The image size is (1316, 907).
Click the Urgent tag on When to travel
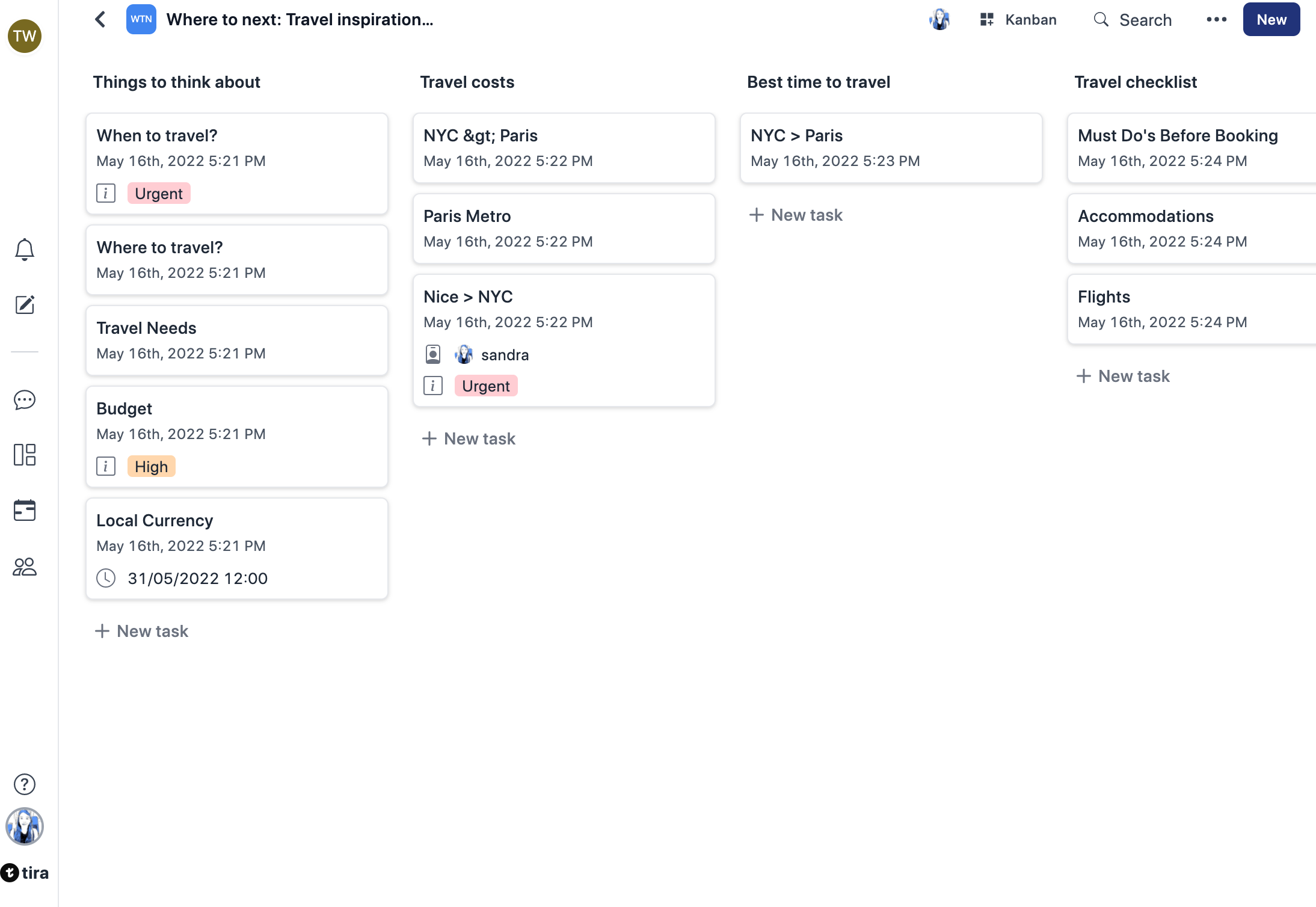pos(159,194)
